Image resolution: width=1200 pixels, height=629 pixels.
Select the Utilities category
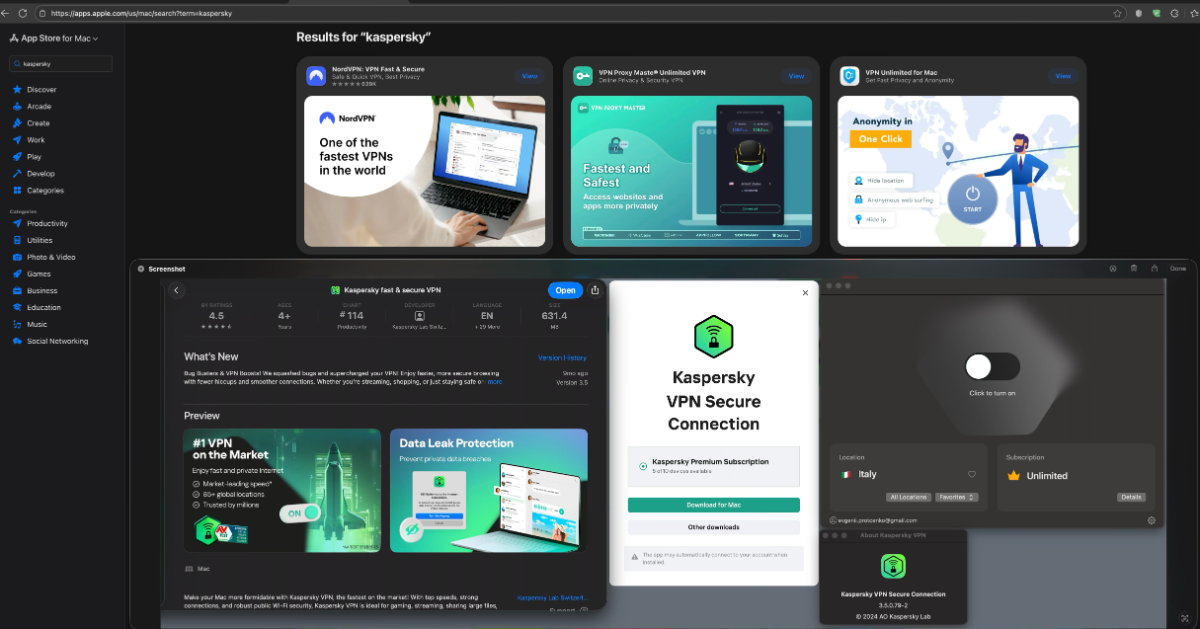click(x=33, y=241)
